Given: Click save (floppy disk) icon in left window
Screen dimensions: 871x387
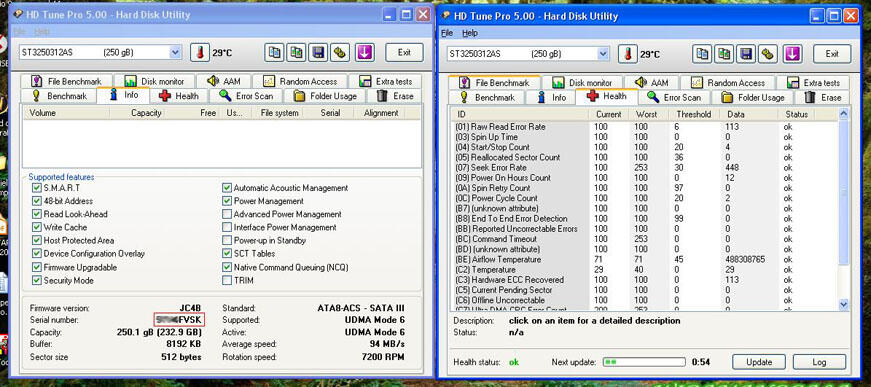Looking at the screenshot, I should (x=319, y=52).
